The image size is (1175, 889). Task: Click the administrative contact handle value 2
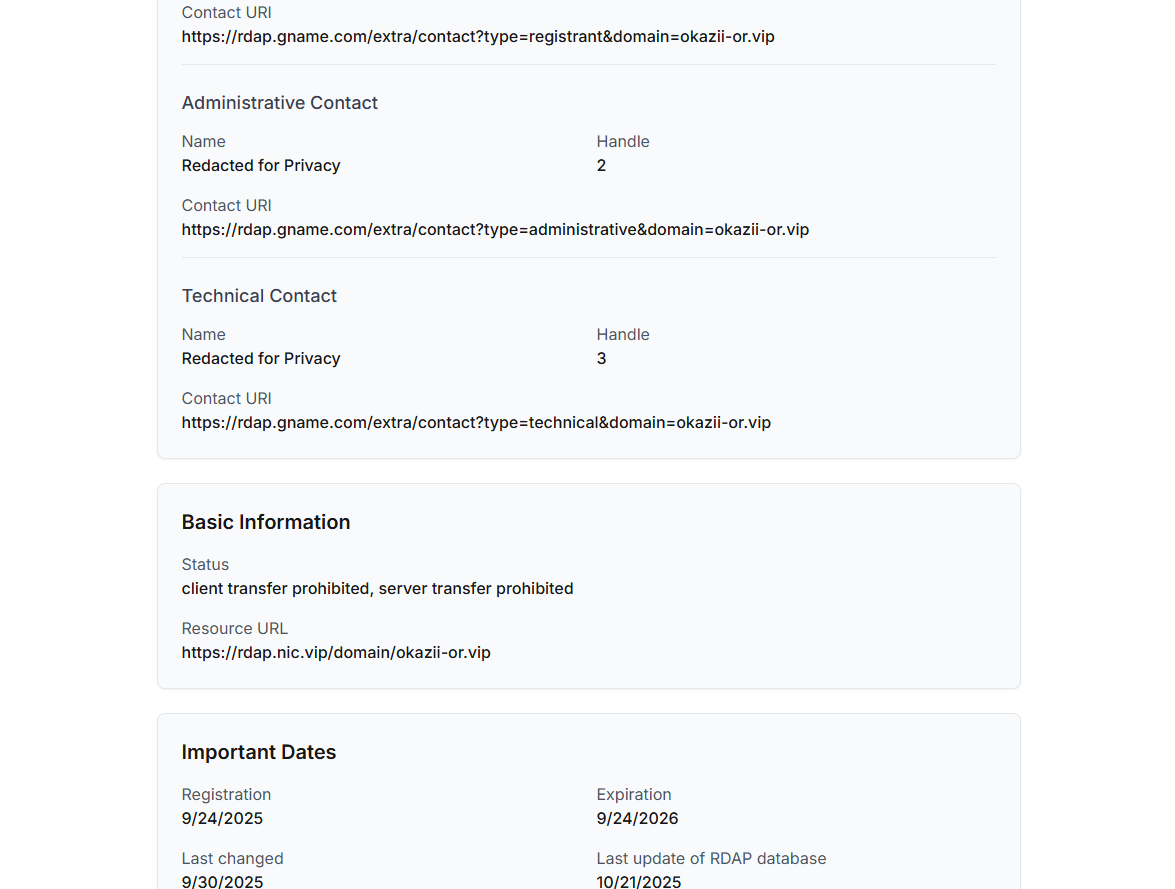click(601, 166)
